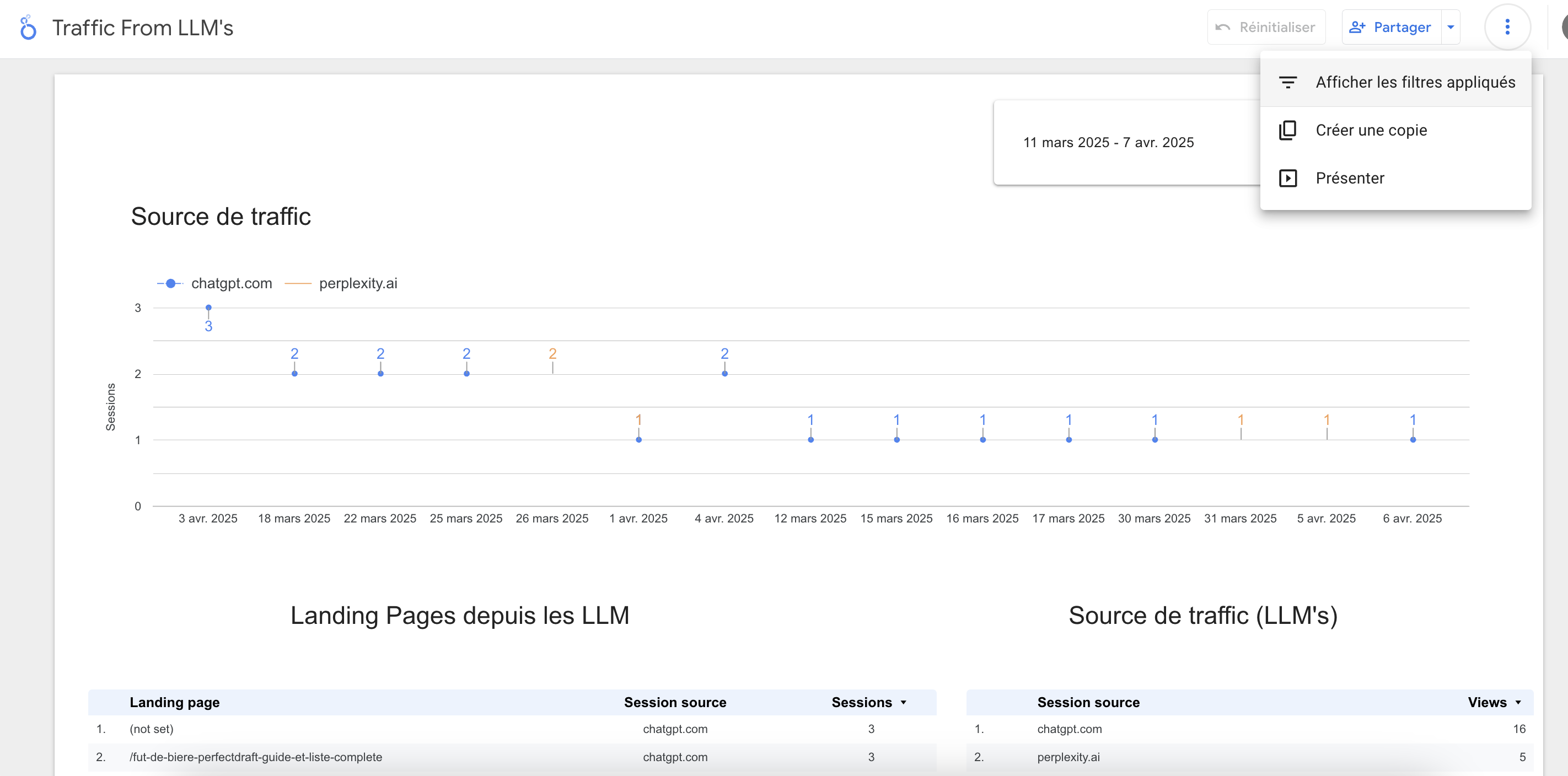
Task: Click the play icon beside Présenter
Action: coord(1287,179)
